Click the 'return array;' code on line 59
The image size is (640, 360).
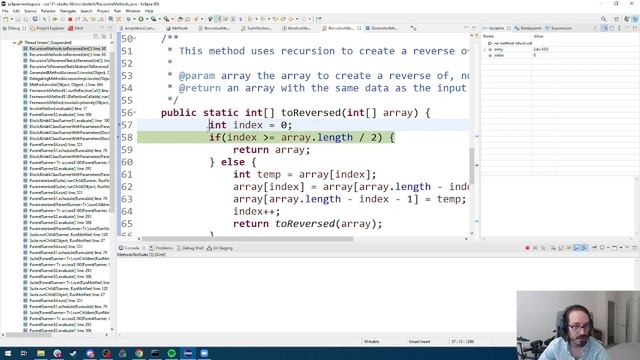pyautogui.click(x=271, y=150)
